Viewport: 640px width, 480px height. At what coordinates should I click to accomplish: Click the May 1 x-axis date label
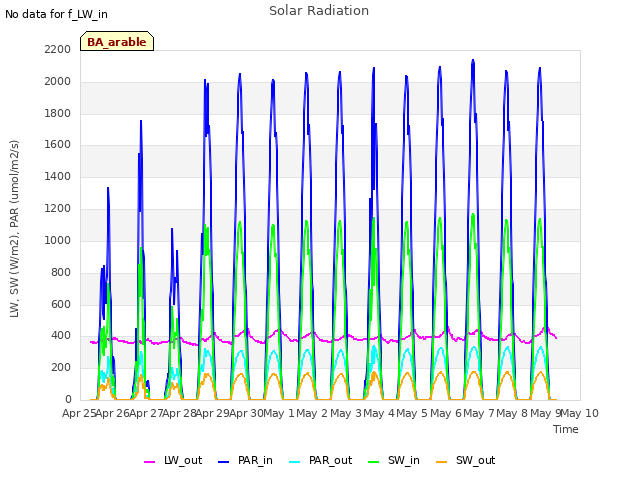click(279, 413)
